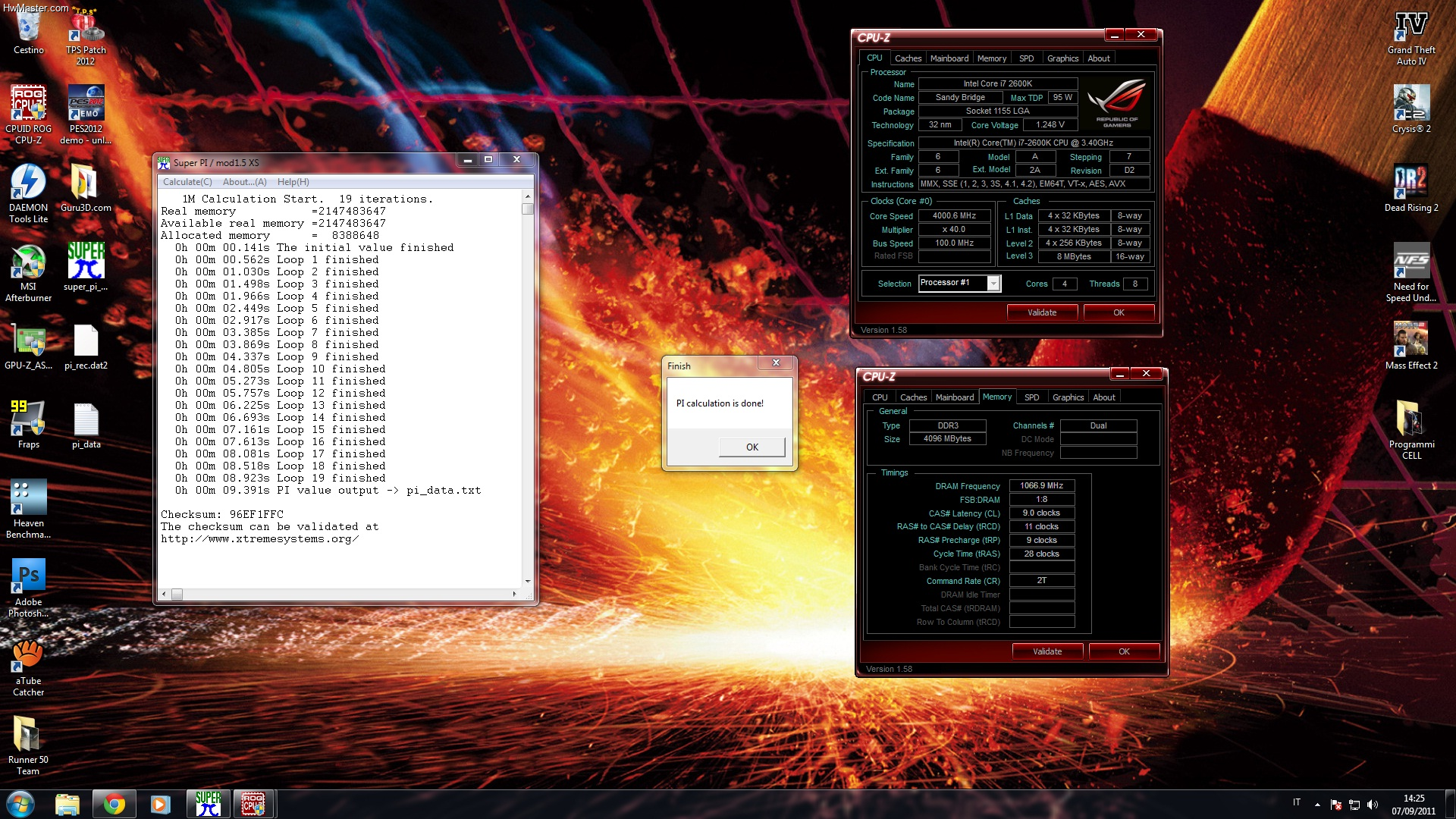Image resolution: width=1456 pixels, height=819 pixels.
Task: Click OK in Finish dialog
Action: (752, 447)
